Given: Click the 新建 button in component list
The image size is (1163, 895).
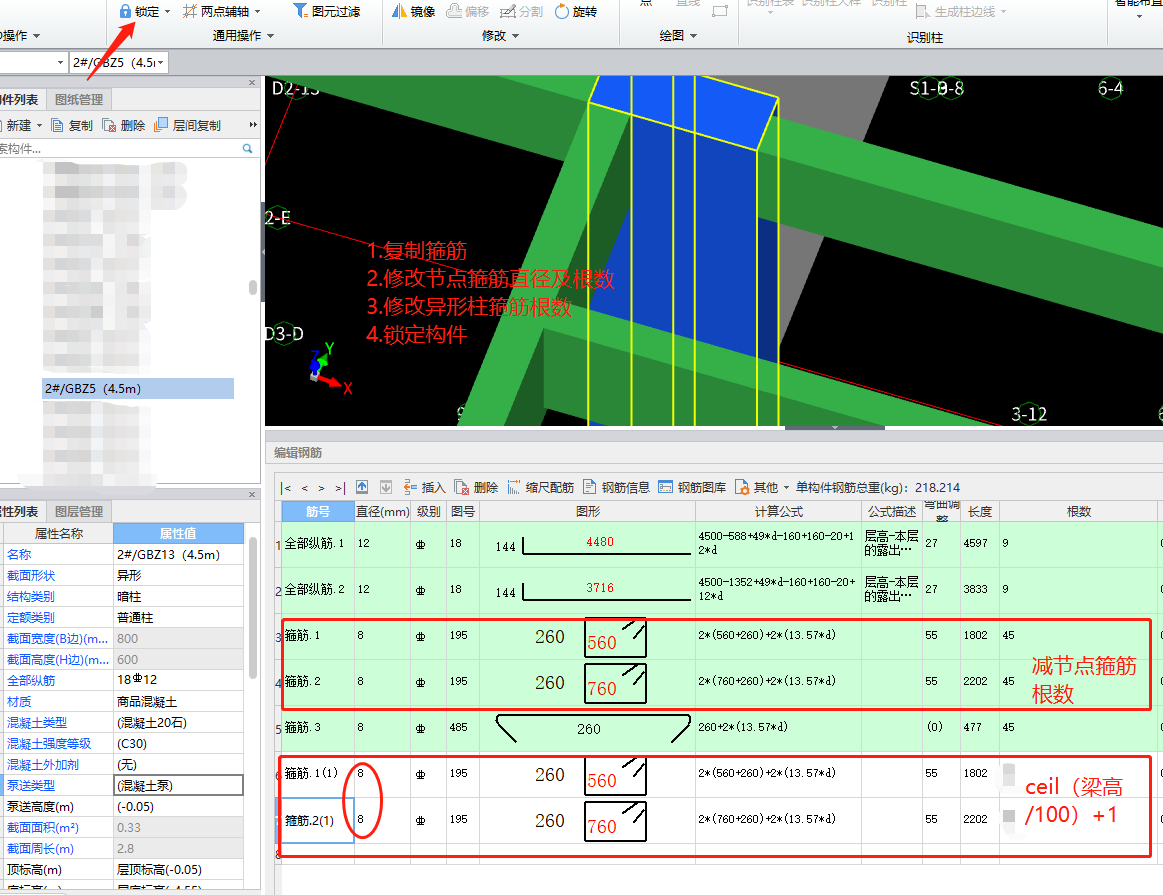Looking at the screenshot, I should [19, 125].
